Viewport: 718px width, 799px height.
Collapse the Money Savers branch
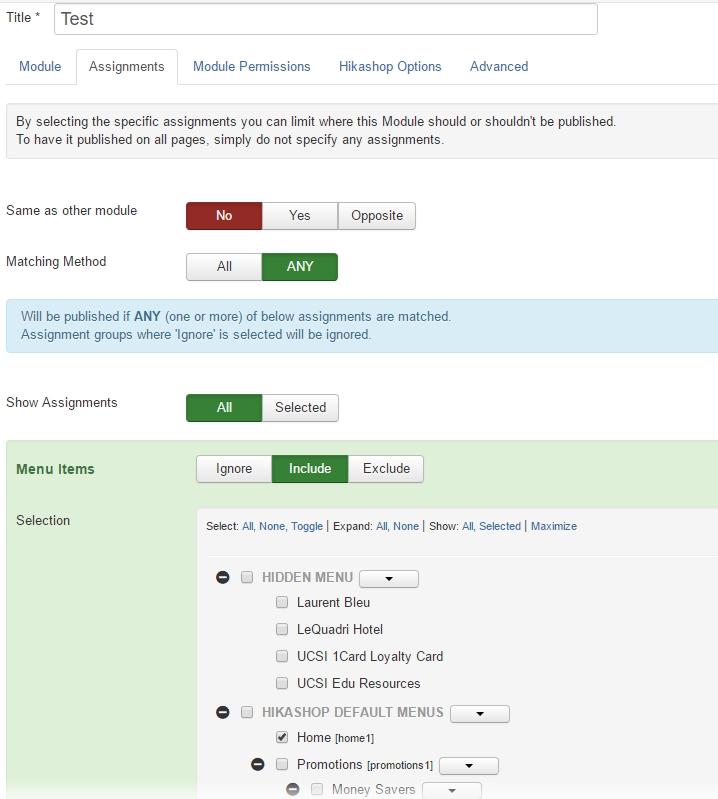tap(293, 790)
